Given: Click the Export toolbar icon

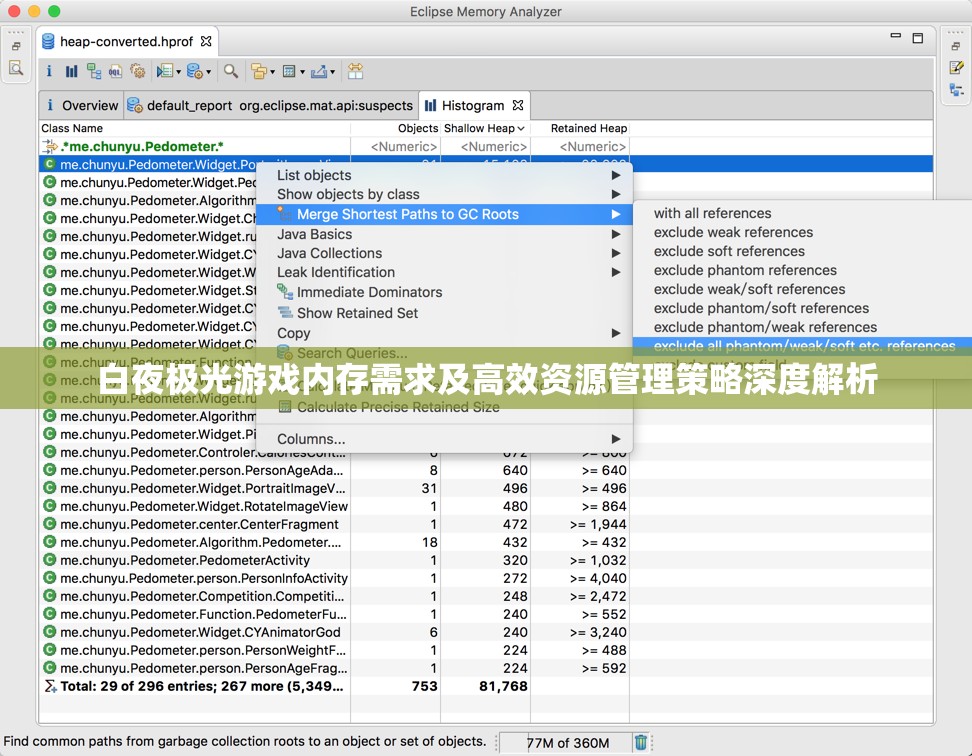Looking at the screenshot, I should point(319,71).
